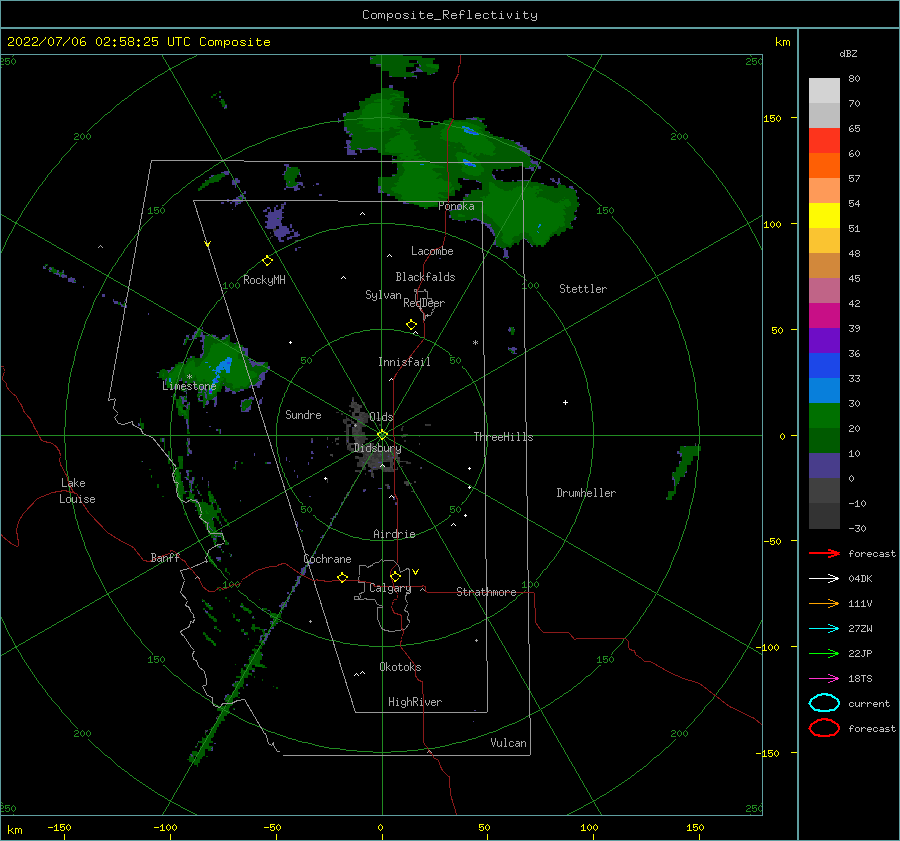Click the white 04DK arrow legend icon
Screen dimensions: 900x841
pos(824,578)
